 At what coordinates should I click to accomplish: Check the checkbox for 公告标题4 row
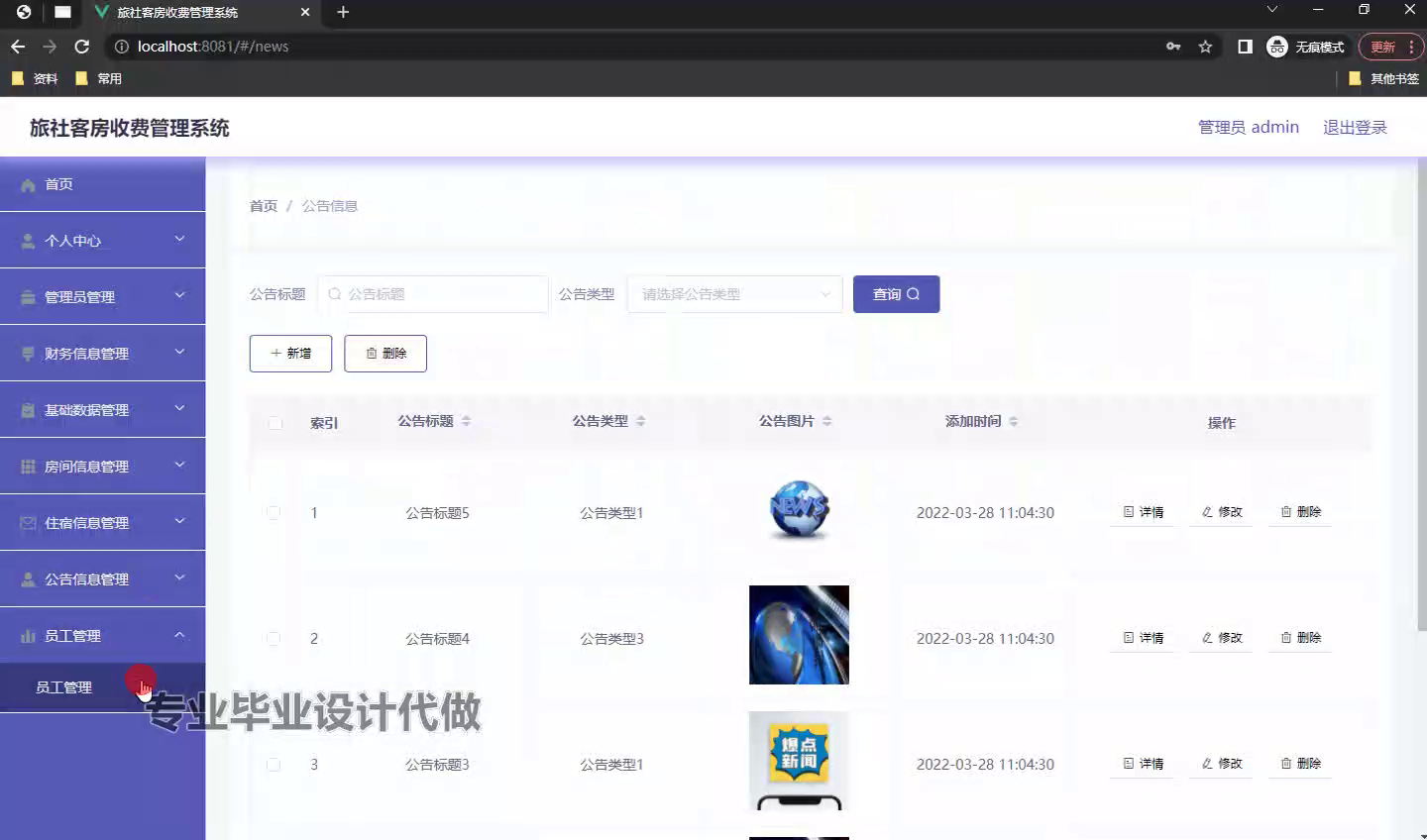pos(274,638)
